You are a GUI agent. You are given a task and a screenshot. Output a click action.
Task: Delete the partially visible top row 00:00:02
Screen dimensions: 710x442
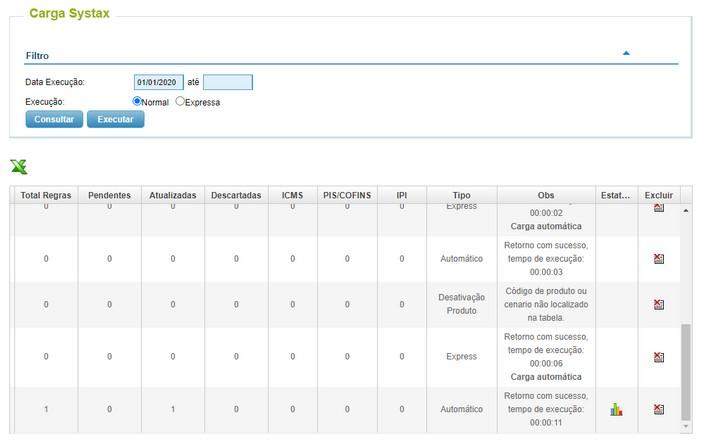[659, 208]
